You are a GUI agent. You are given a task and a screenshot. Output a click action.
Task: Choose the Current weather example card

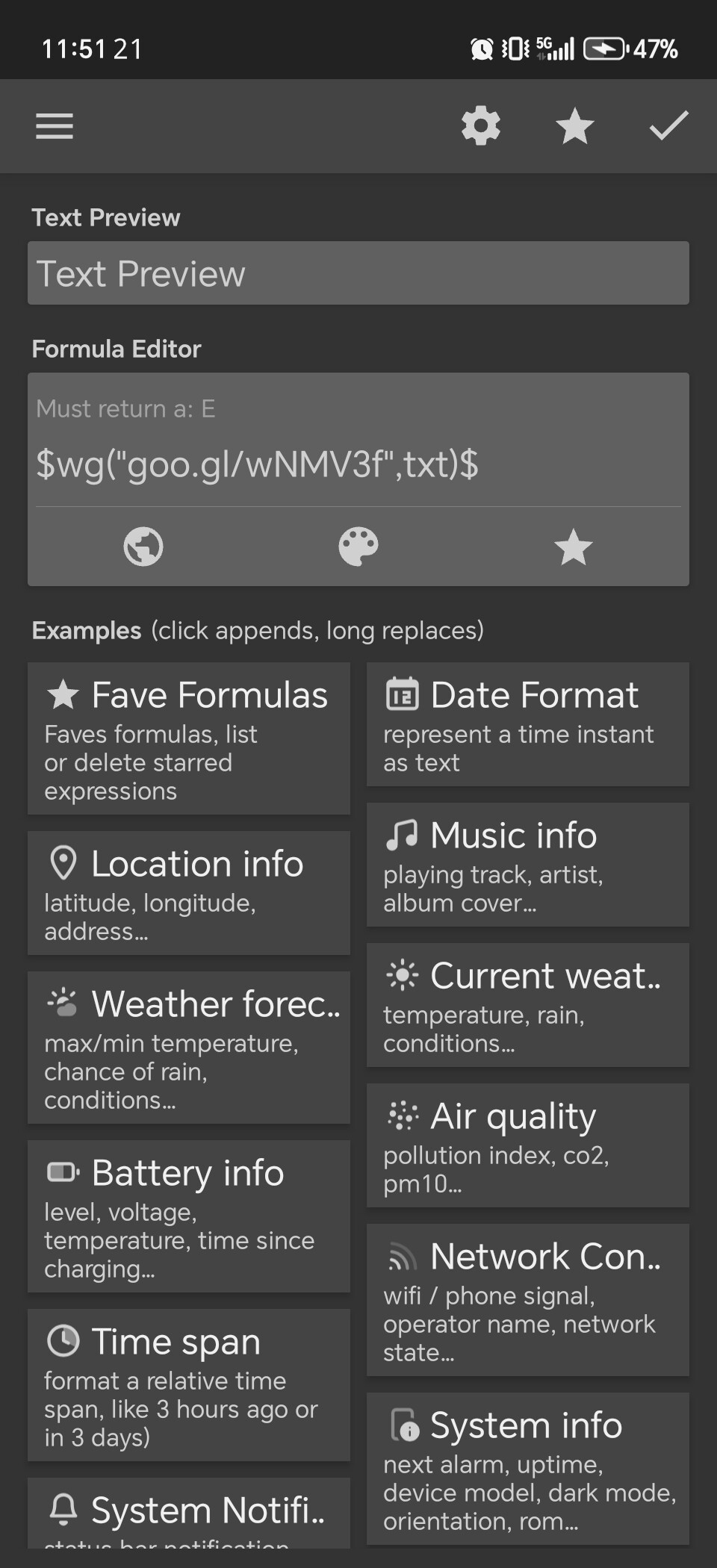527,1005
